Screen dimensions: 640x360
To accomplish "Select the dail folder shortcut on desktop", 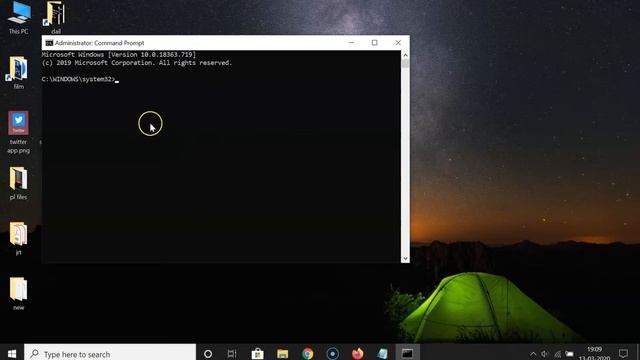I will pyautogui.click(x=56, y=17).
